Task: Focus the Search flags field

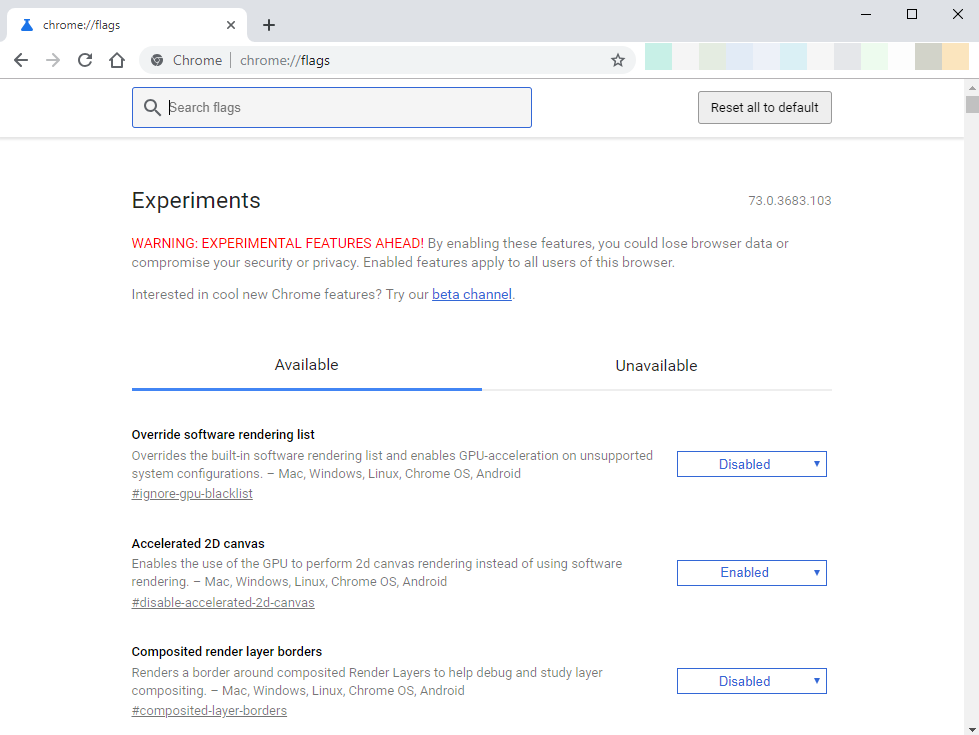Action: tap(332, 107)
